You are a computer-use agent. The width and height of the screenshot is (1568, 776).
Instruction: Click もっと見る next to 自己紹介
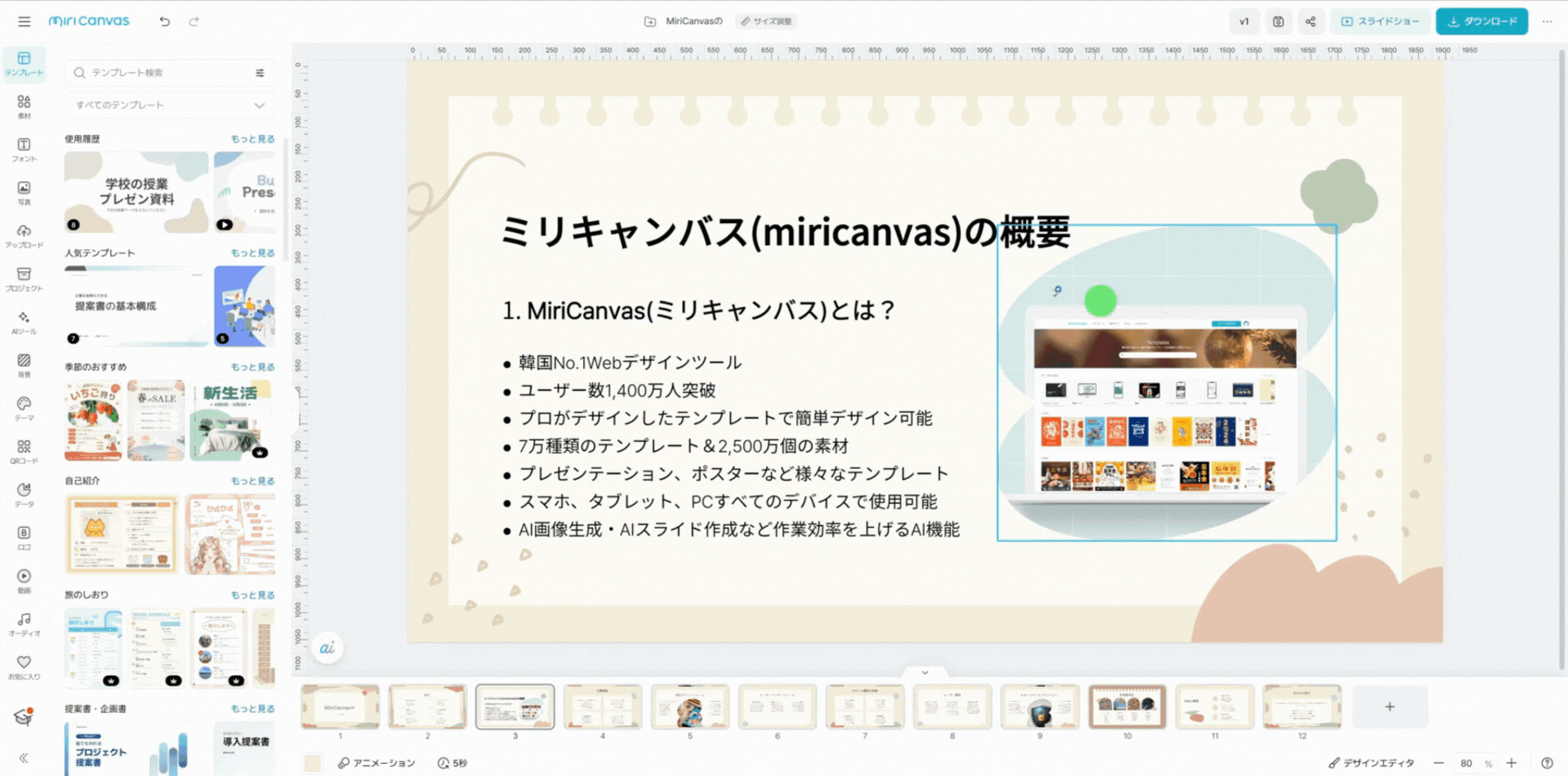coord(252,481)
